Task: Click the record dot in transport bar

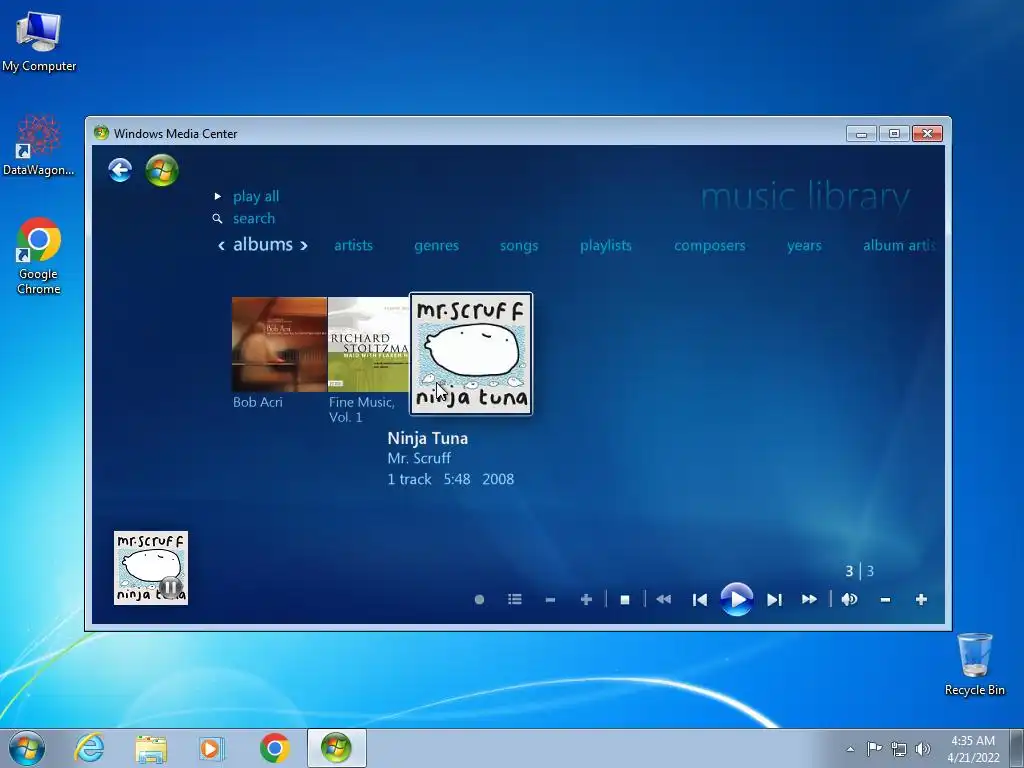Action: pos(479,600)
